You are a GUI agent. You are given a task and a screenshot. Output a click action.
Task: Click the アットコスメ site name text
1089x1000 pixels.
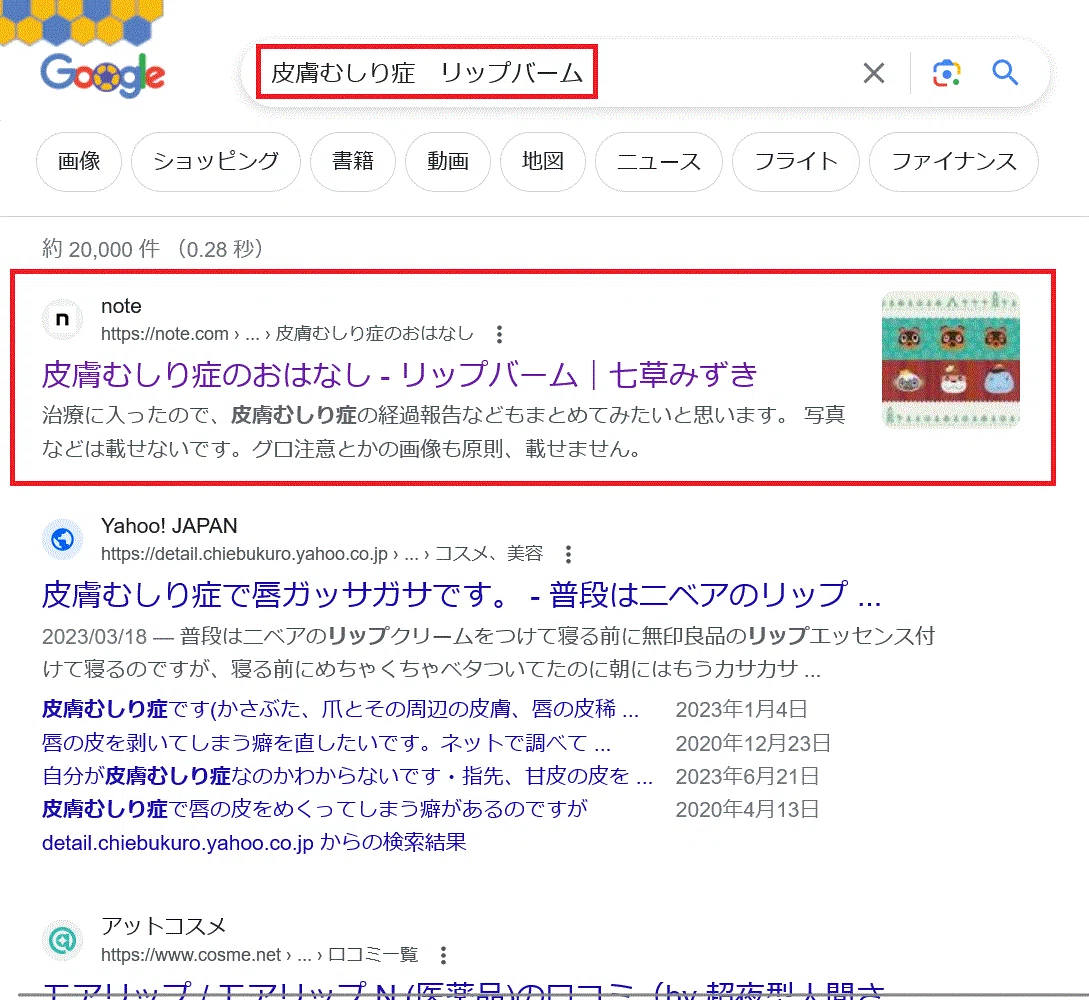tap(163, 926)
